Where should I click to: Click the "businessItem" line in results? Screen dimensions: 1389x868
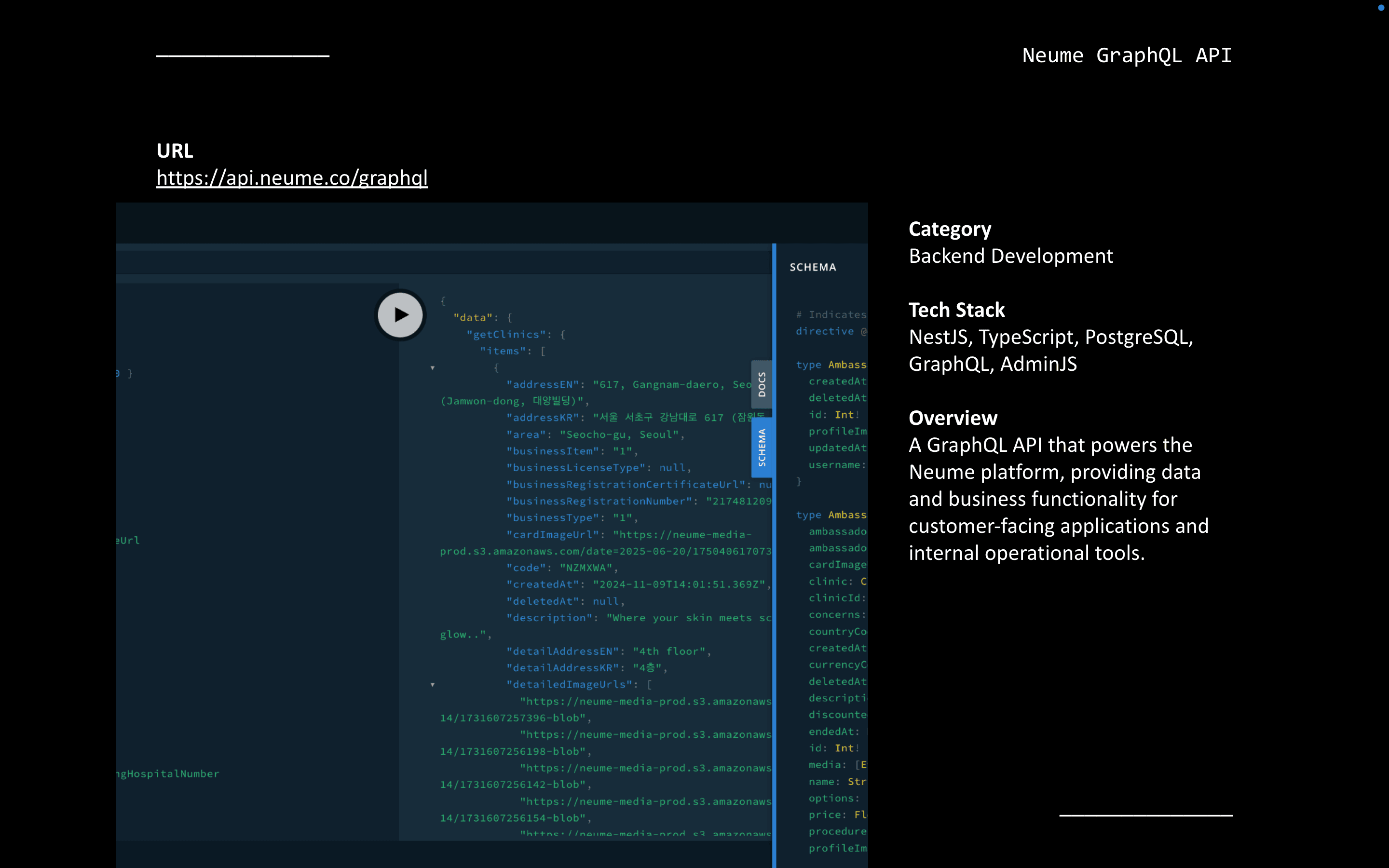572,451
